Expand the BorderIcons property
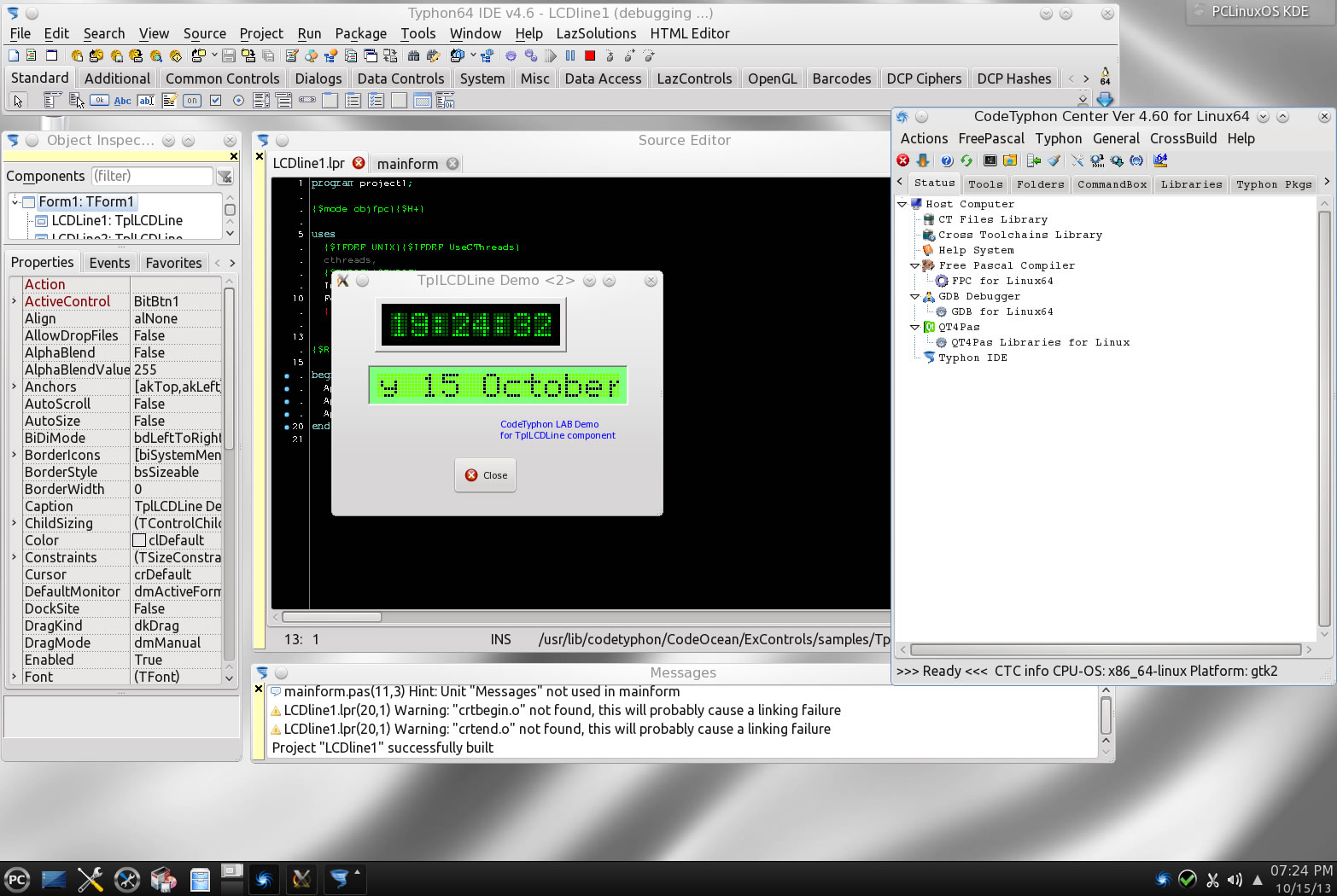This screenshot has height=896, width=1337. point(15,455)
